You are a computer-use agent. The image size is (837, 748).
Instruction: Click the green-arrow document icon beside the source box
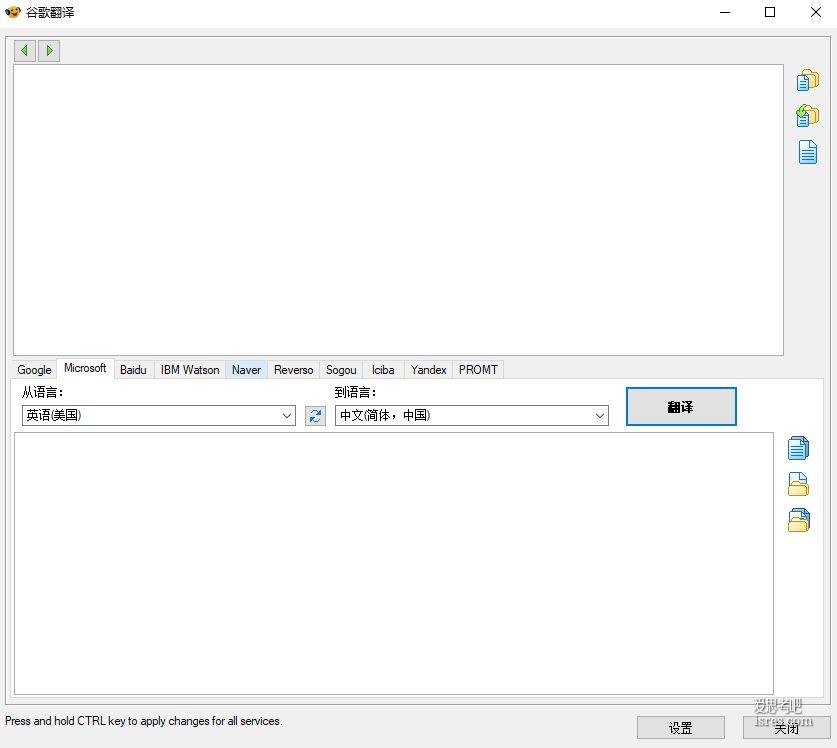point(808,116)
